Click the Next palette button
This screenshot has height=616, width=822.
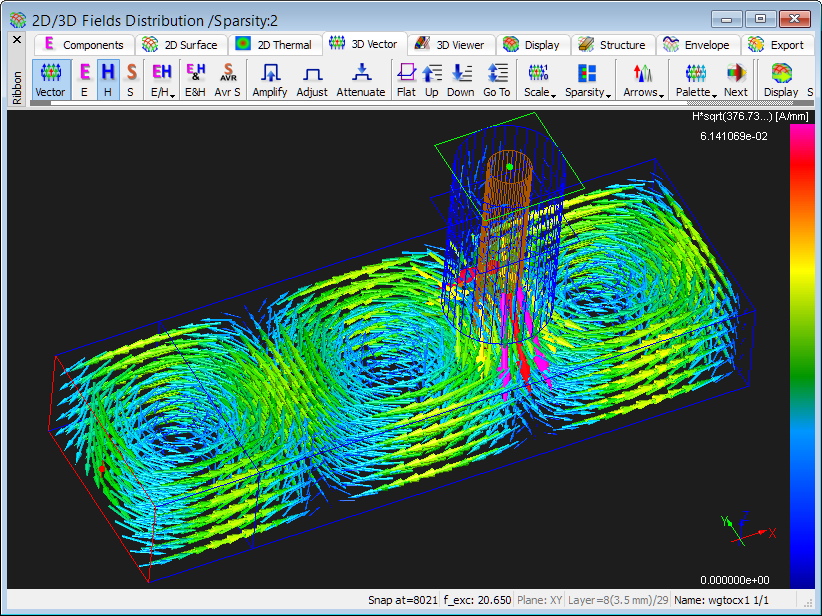coord(736,79)
